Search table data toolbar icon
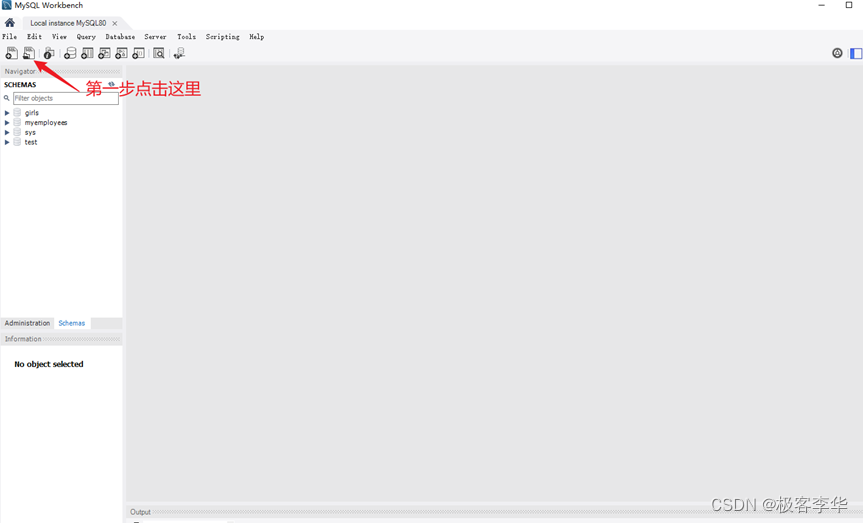This screenshot has width=863, height=523. 159,53
